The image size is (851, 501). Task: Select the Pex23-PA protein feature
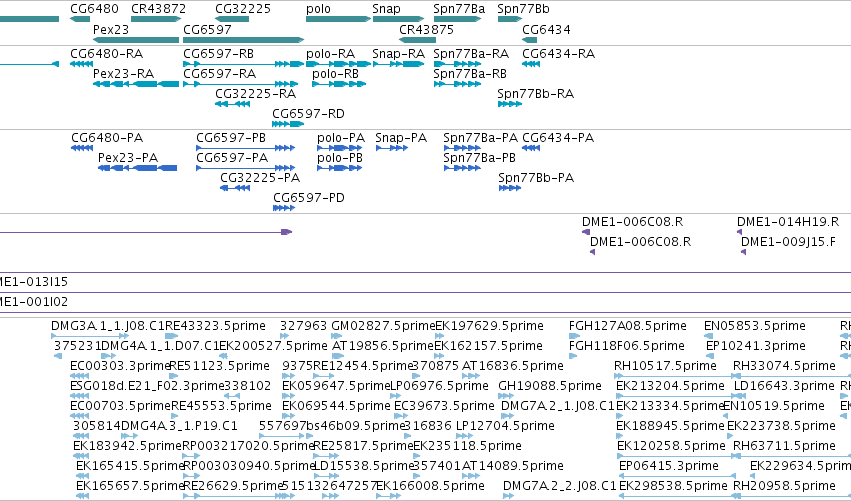click(x=137, y=168)
